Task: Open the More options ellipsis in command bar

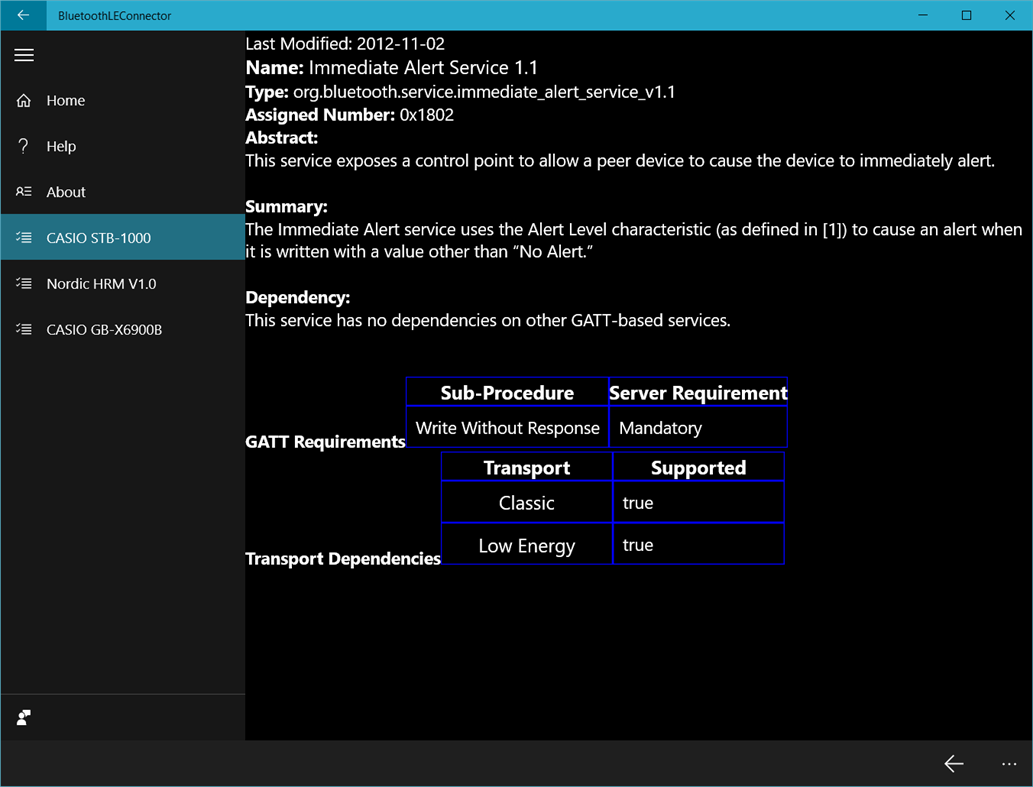Action: point(1009,763)
